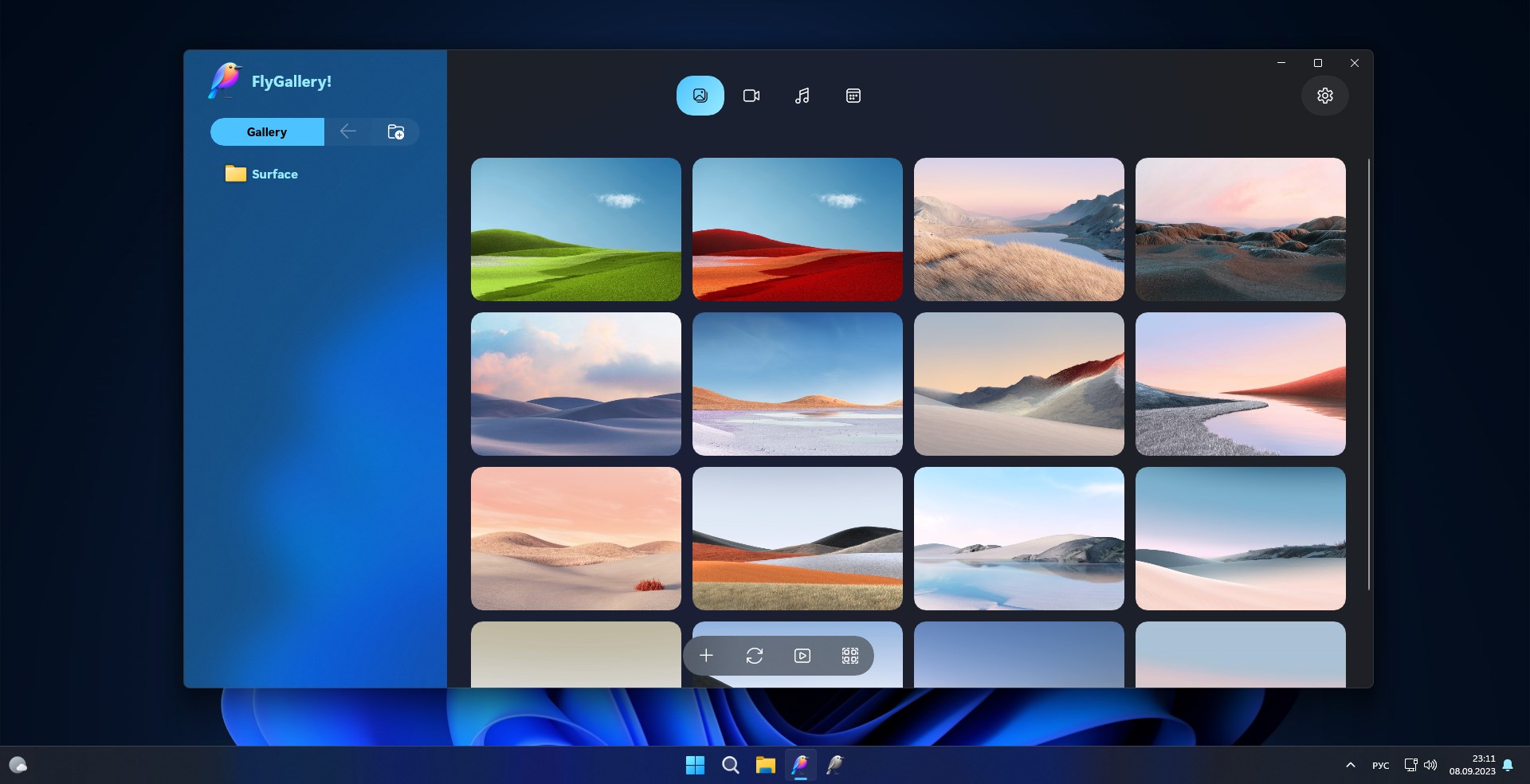
Task: Open the notification bell in tray
Action: [1507, 765]
